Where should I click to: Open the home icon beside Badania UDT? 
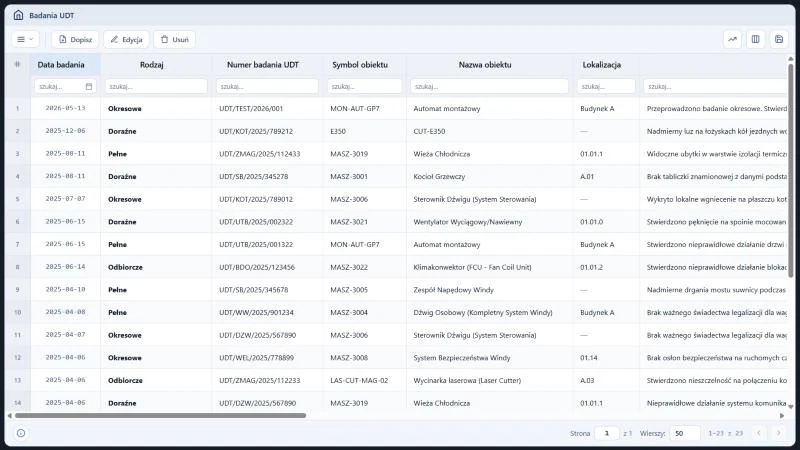[x=18, y=15]
